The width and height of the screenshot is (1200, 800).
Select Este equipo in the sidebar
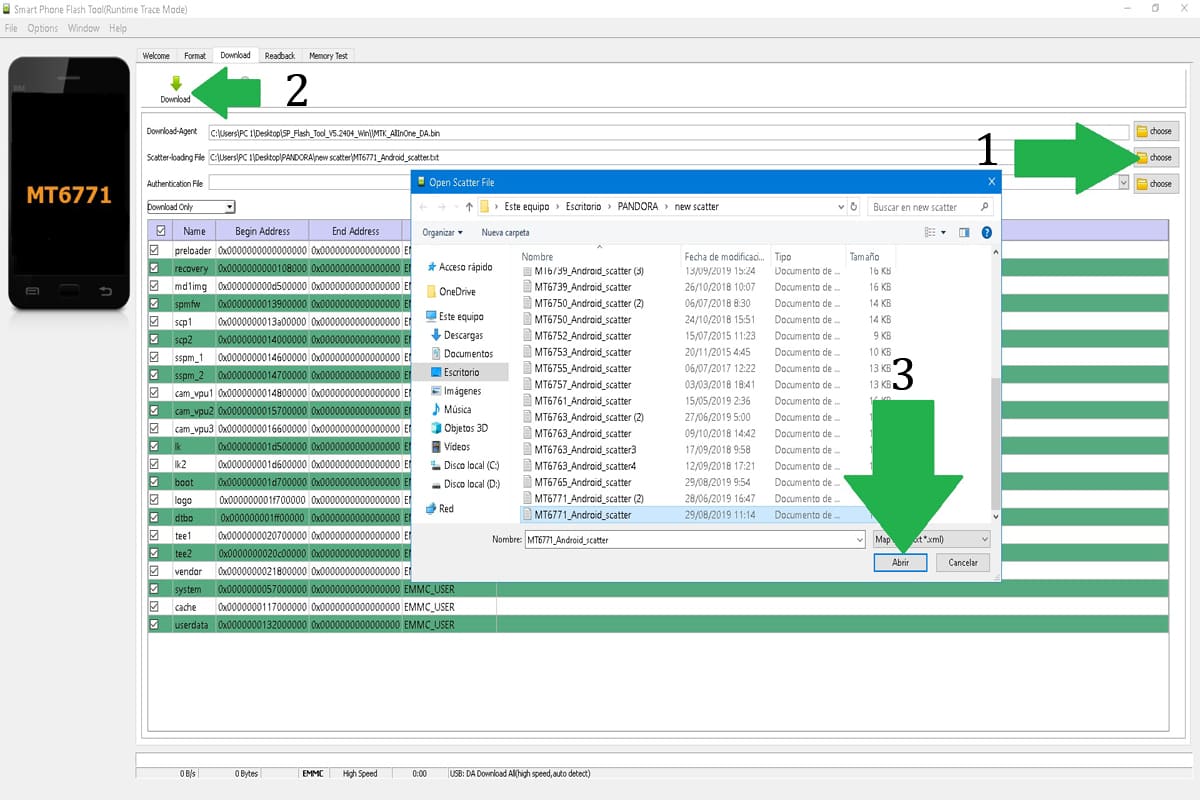[454, 316]
